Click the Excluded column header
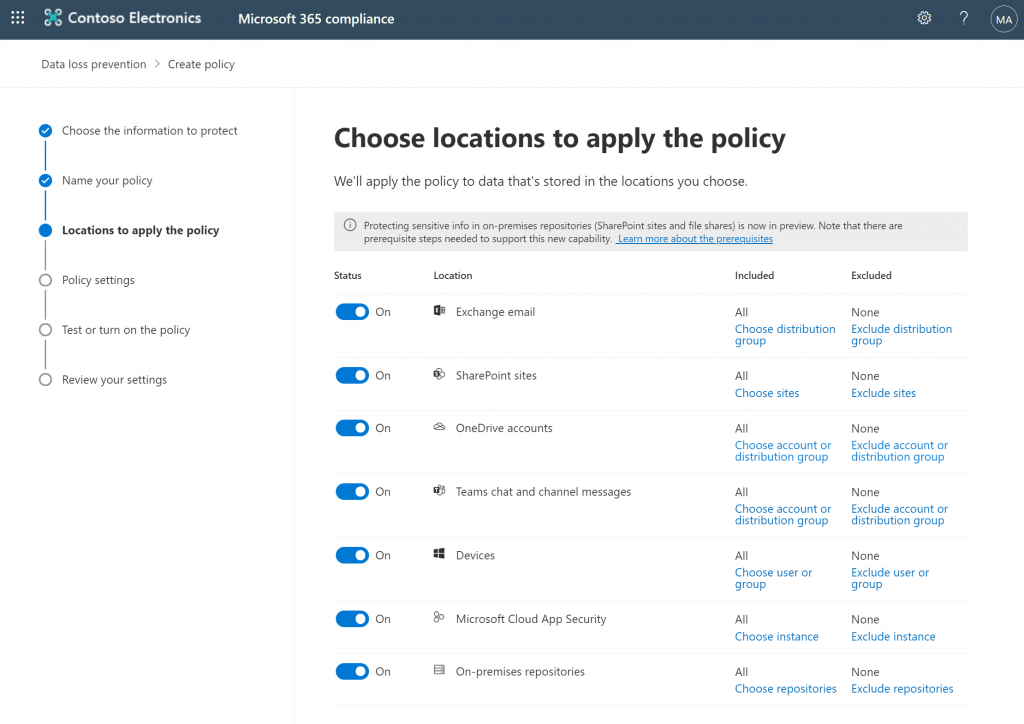Image resolution: width=1024 pixels, height=724 pixels. [871, 275]
